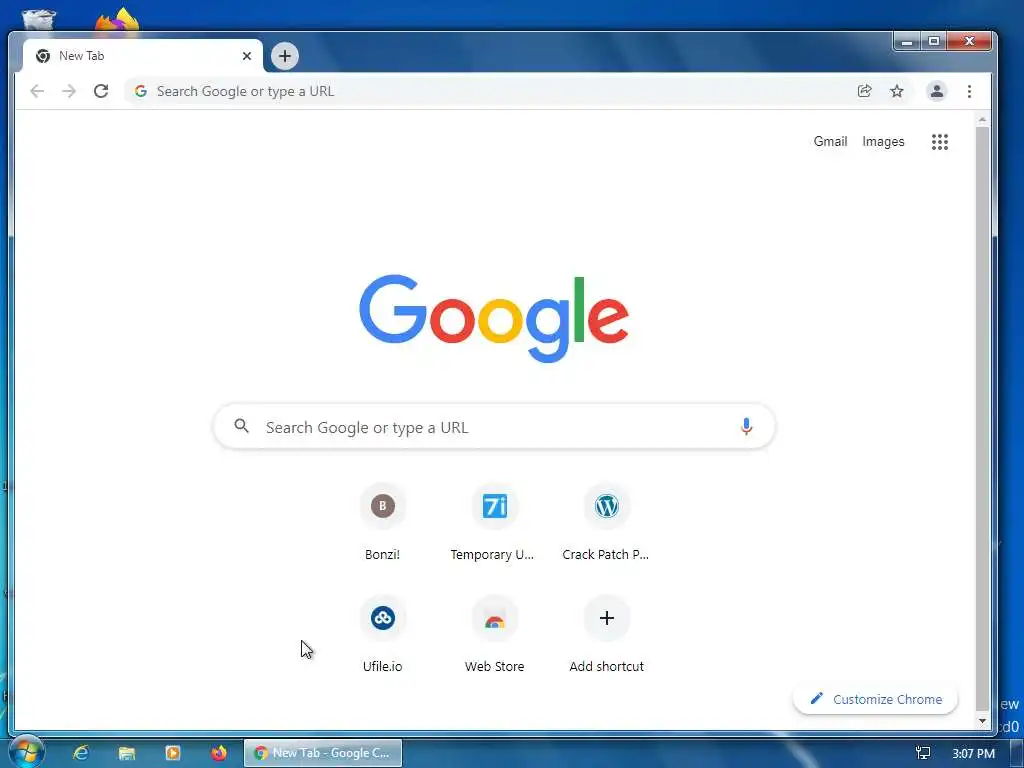The width and height of the screenshot is (1024, 768).
Task: Launch Internet Explorer from the taskbar
Action: tap(80, 753)
